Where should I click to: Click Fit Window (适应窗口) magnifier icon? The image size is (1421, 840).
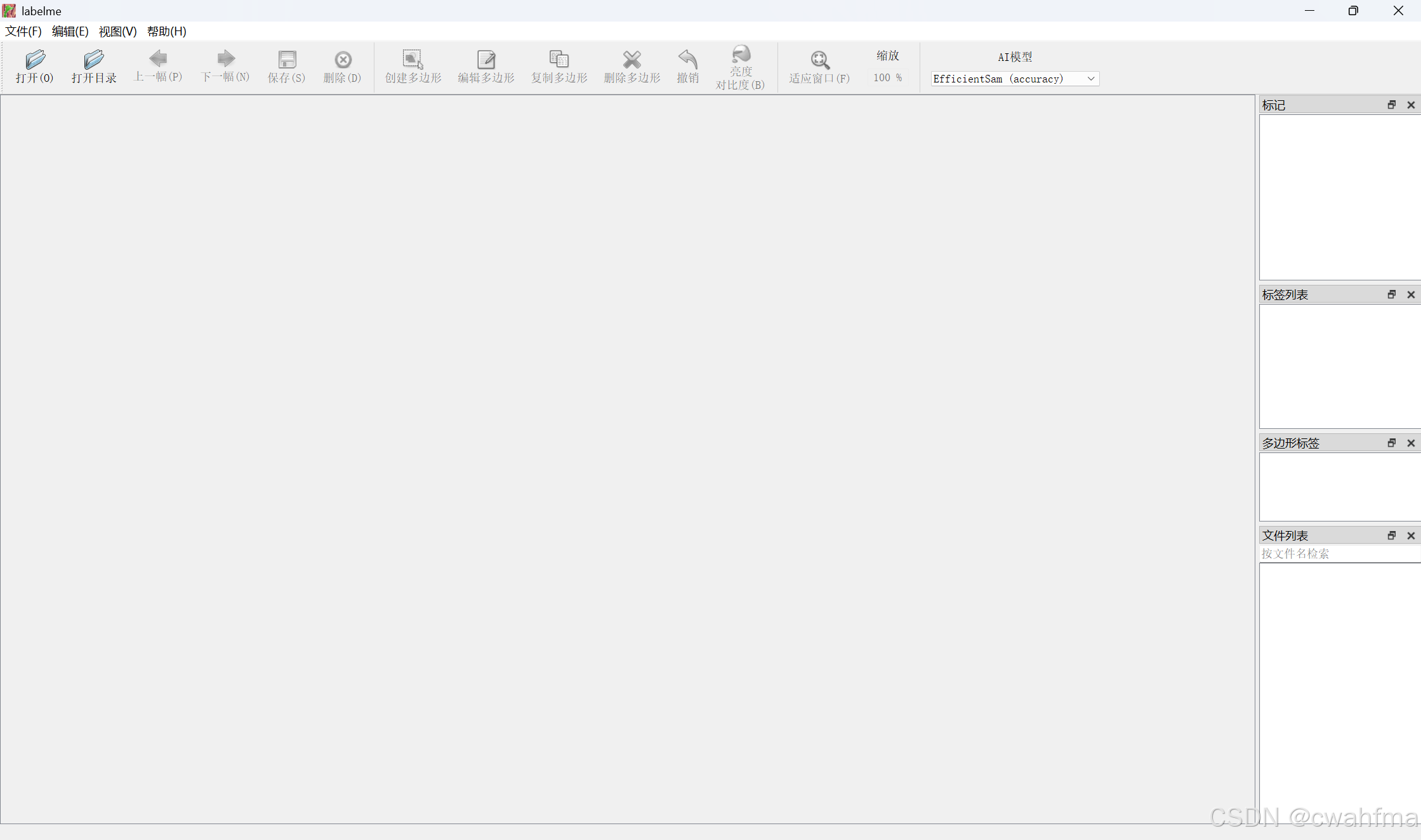pos(819,60)
